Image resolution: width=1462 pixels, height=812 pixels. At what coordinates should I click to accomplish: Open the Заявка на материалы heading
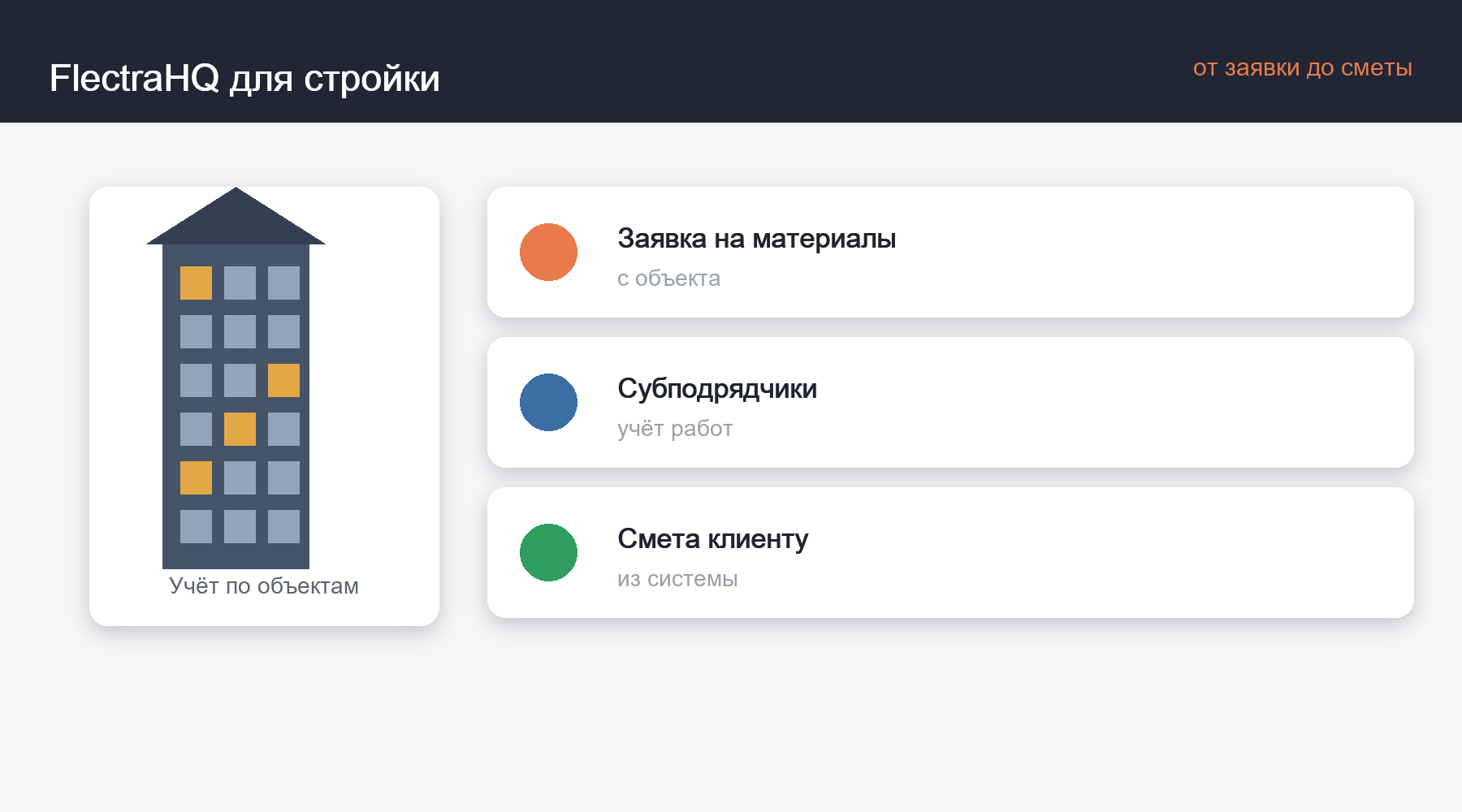click(x=756, y=239)
